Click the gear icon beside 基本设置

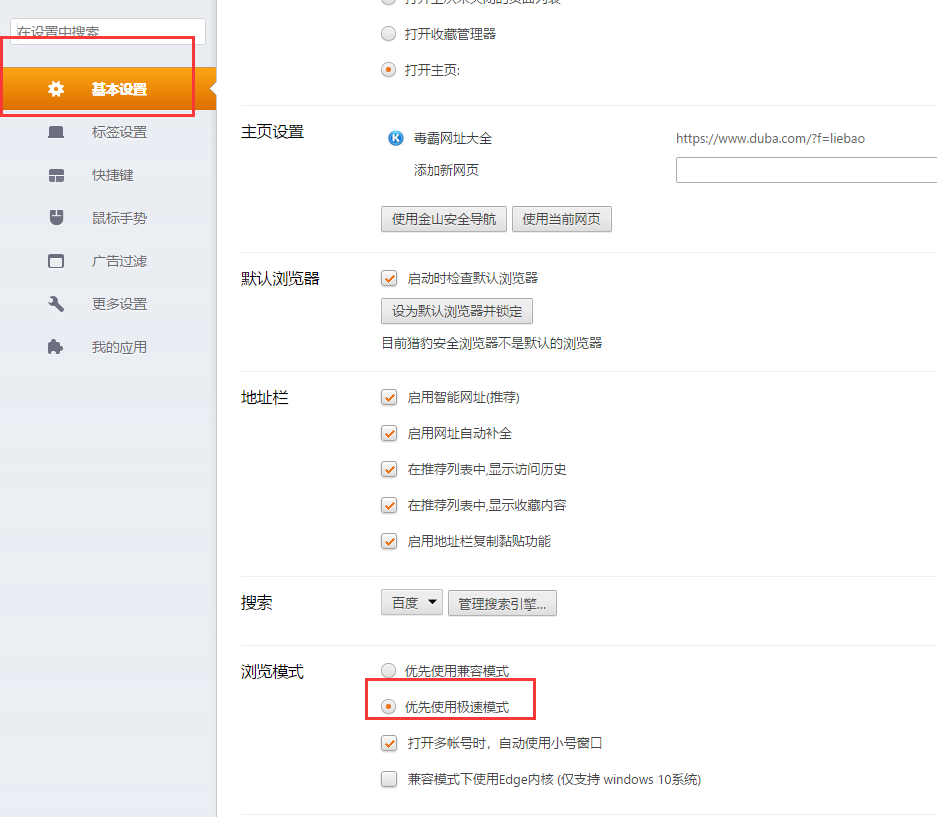click(x=56, y=89)
